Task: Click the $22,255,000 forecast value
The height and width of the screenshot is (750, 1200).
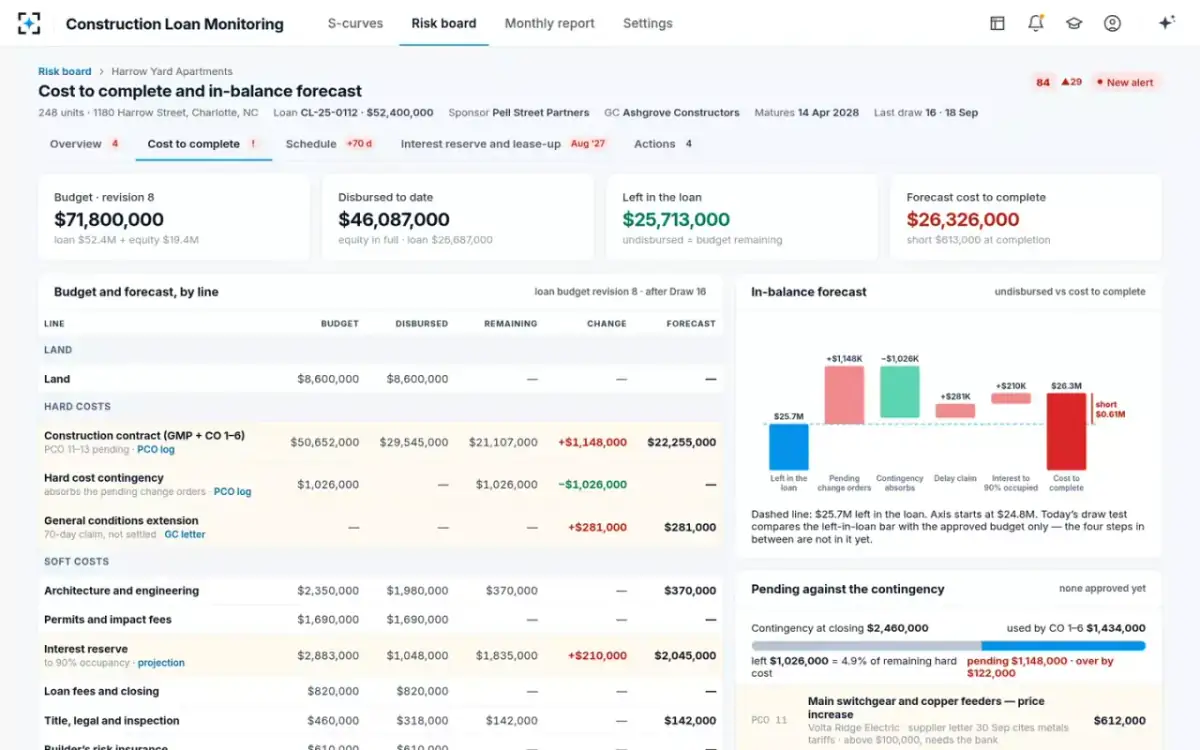Action: 682,442
